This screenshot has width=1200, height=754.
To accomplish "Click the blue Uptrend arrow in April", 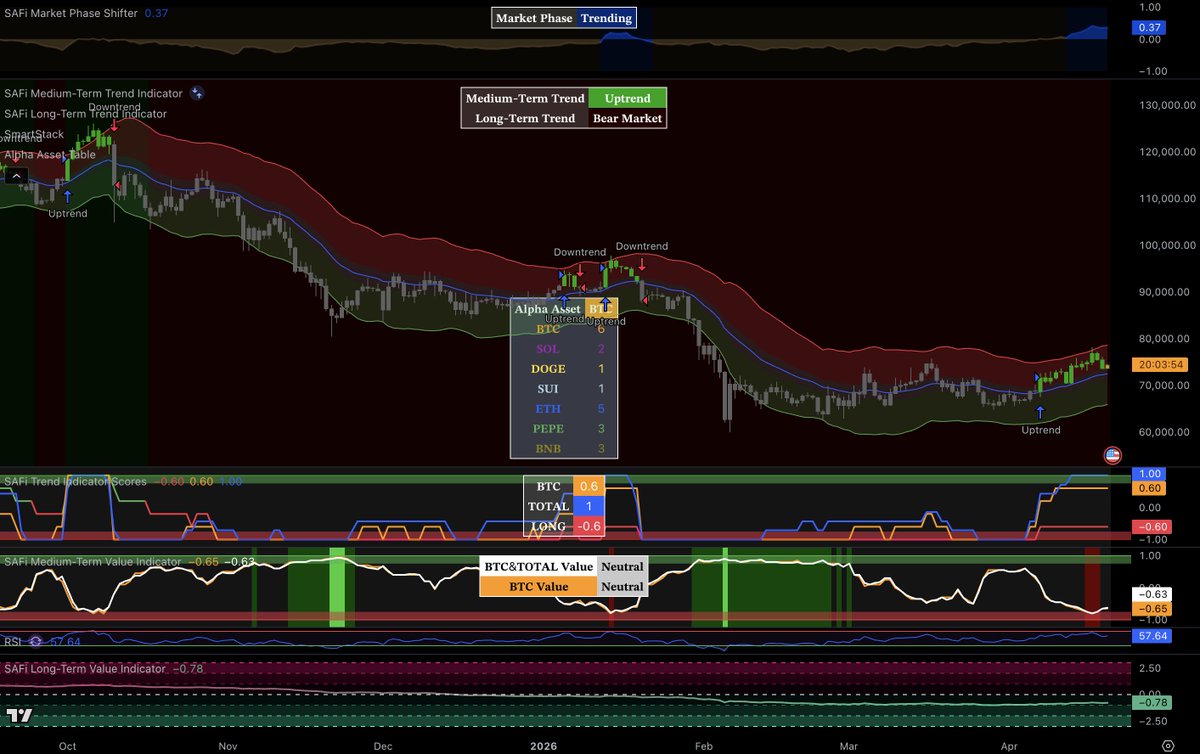I will 1040,413.
